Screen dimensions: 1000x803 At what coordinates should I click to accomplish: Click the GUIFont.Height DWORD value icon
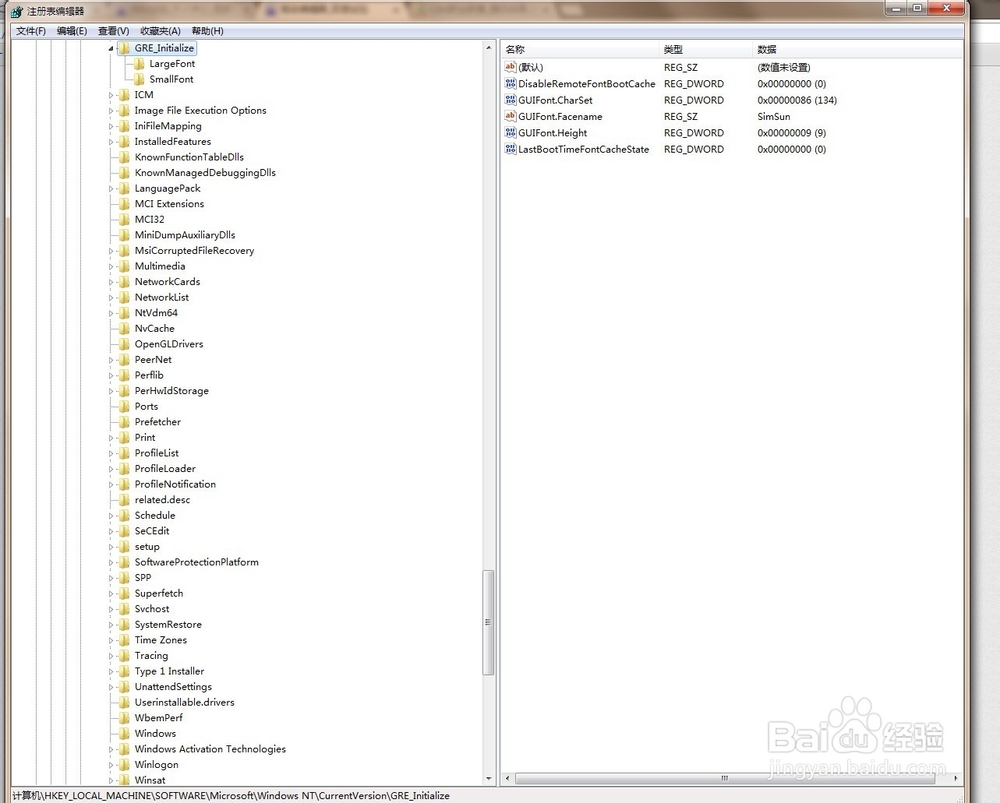coord(510,133)
